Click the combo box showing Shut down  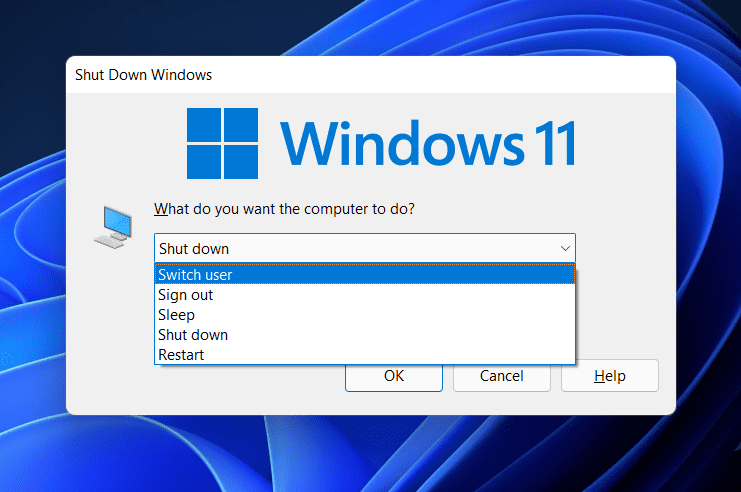coord(350,248)
